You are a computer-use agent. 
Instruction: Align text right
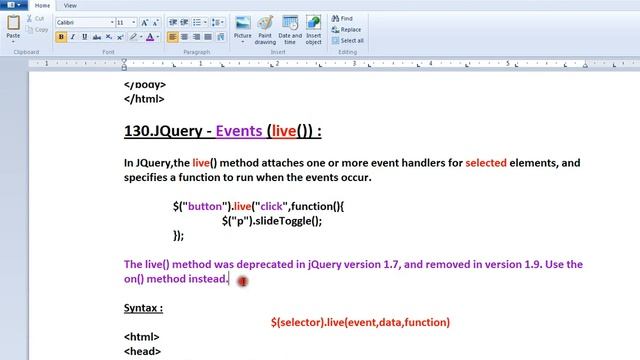(x=196, y=37)
